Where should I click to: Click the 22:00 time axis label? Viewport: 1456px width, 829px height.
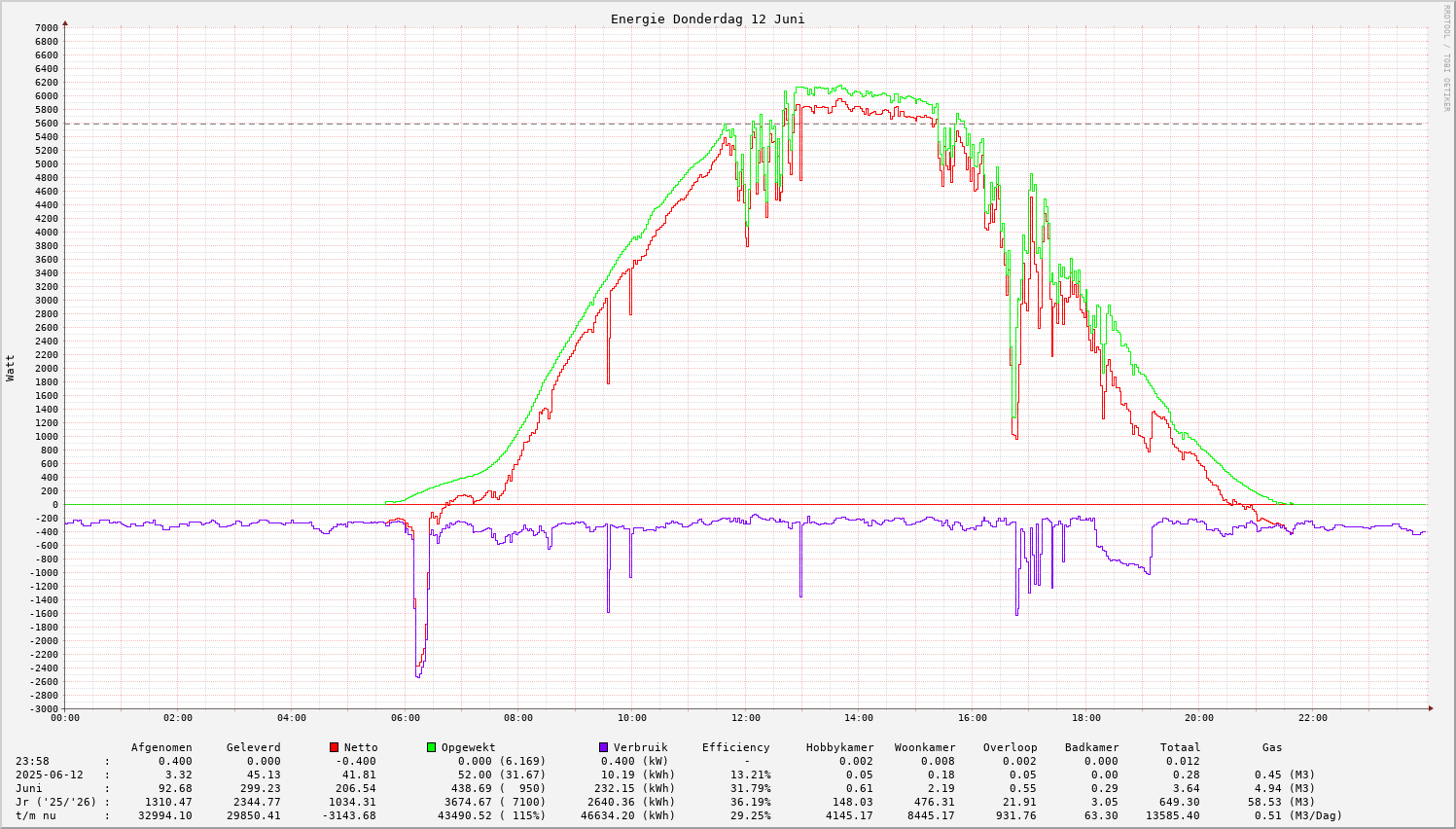1312,718
